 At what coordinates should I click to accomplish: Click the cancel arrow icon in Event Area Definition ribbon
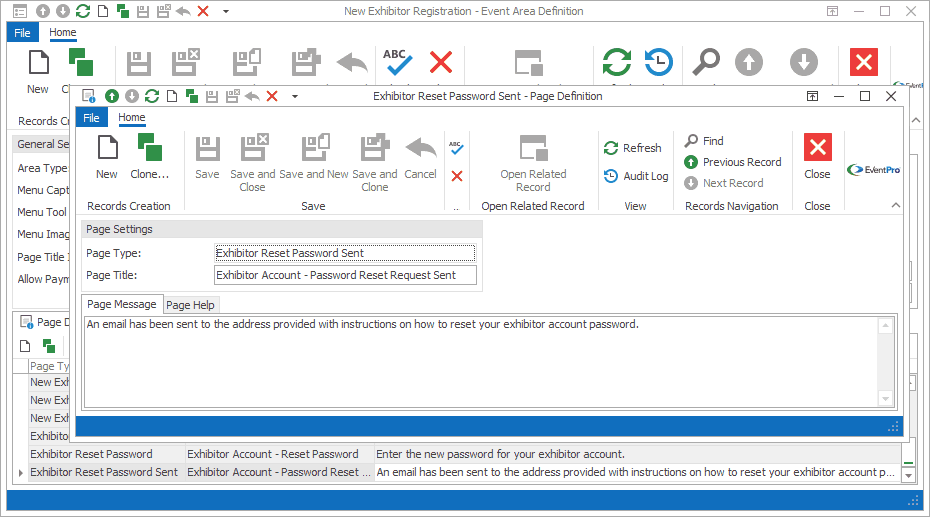click(x=352, y=62)
